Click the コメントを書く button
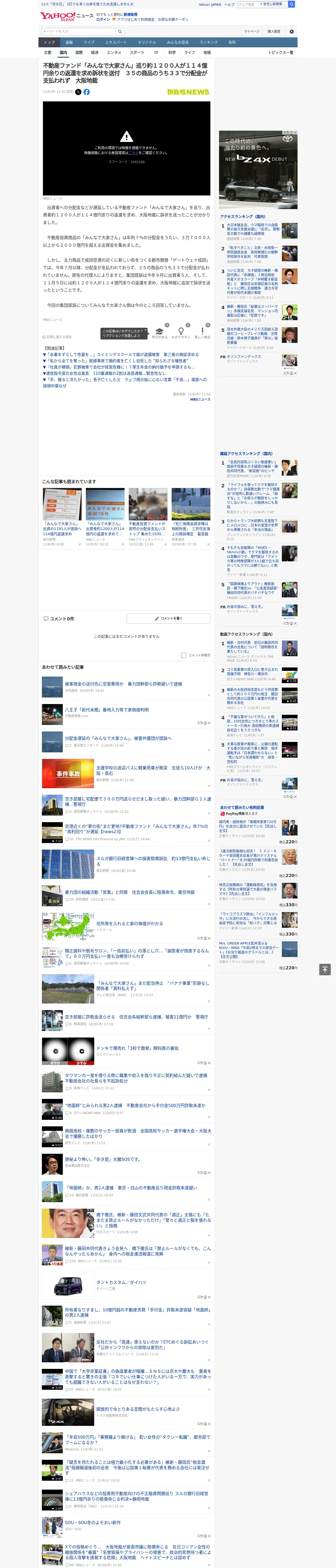This screenshot has height=1568, width=336. coord(168,618)
